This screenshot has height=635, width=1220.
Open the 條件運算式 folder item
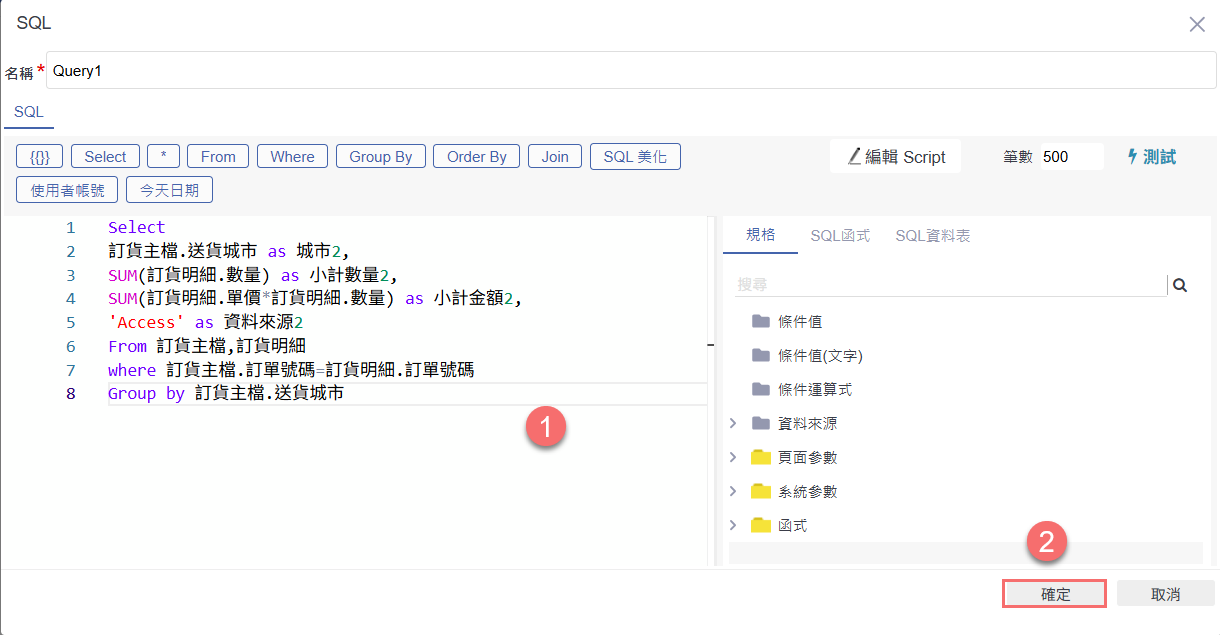pos(814,390)
